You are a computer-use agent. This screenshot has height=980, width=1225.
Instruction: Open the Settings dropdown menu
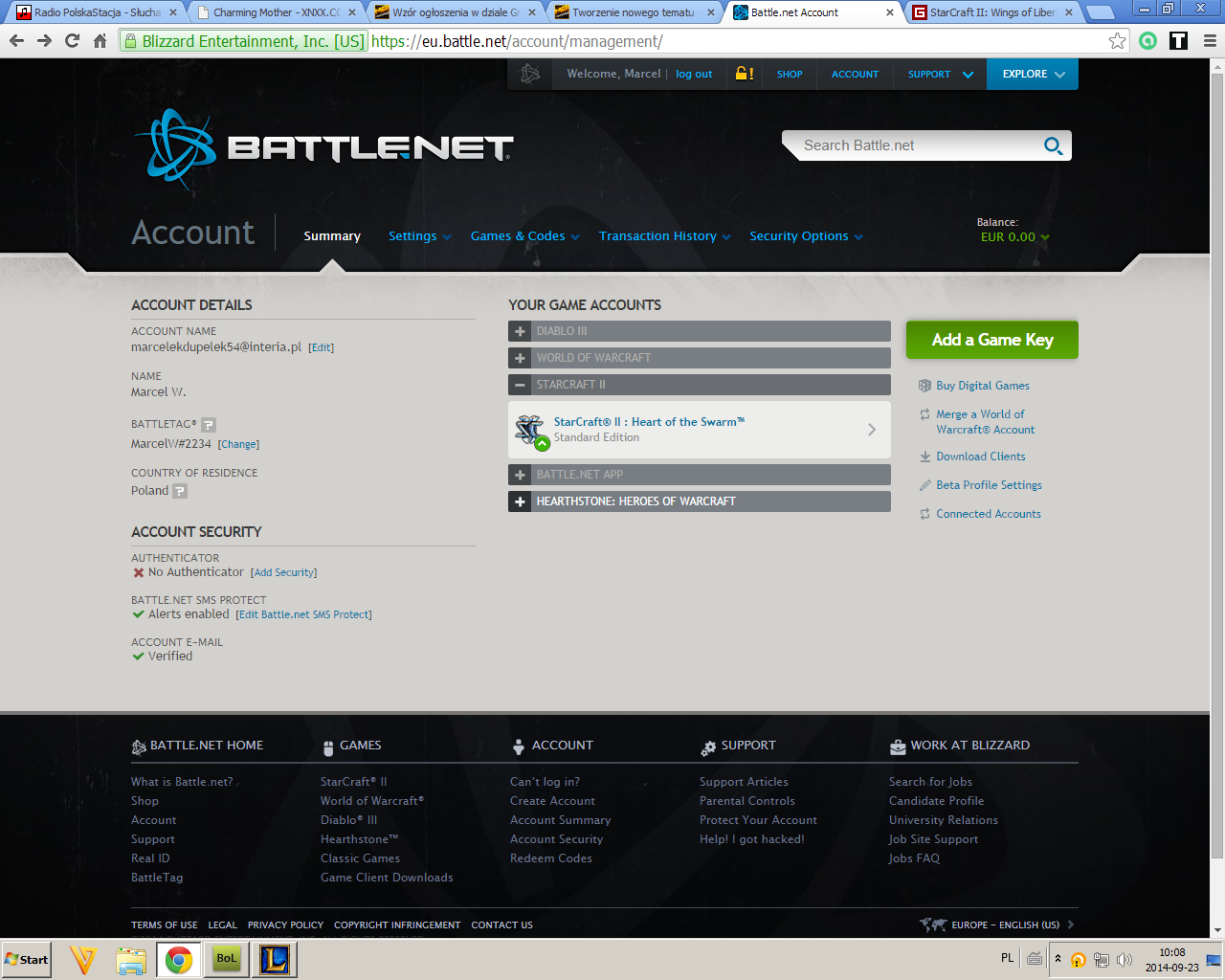pos(419,236)
